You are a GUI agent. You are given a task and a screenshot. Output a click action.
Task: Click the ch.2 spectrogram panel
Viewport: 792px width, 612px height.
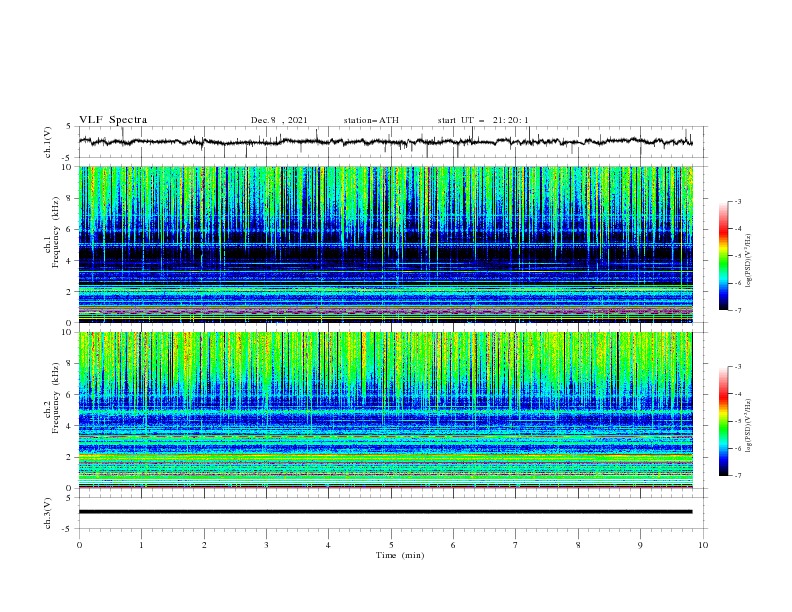click(386, 410)
